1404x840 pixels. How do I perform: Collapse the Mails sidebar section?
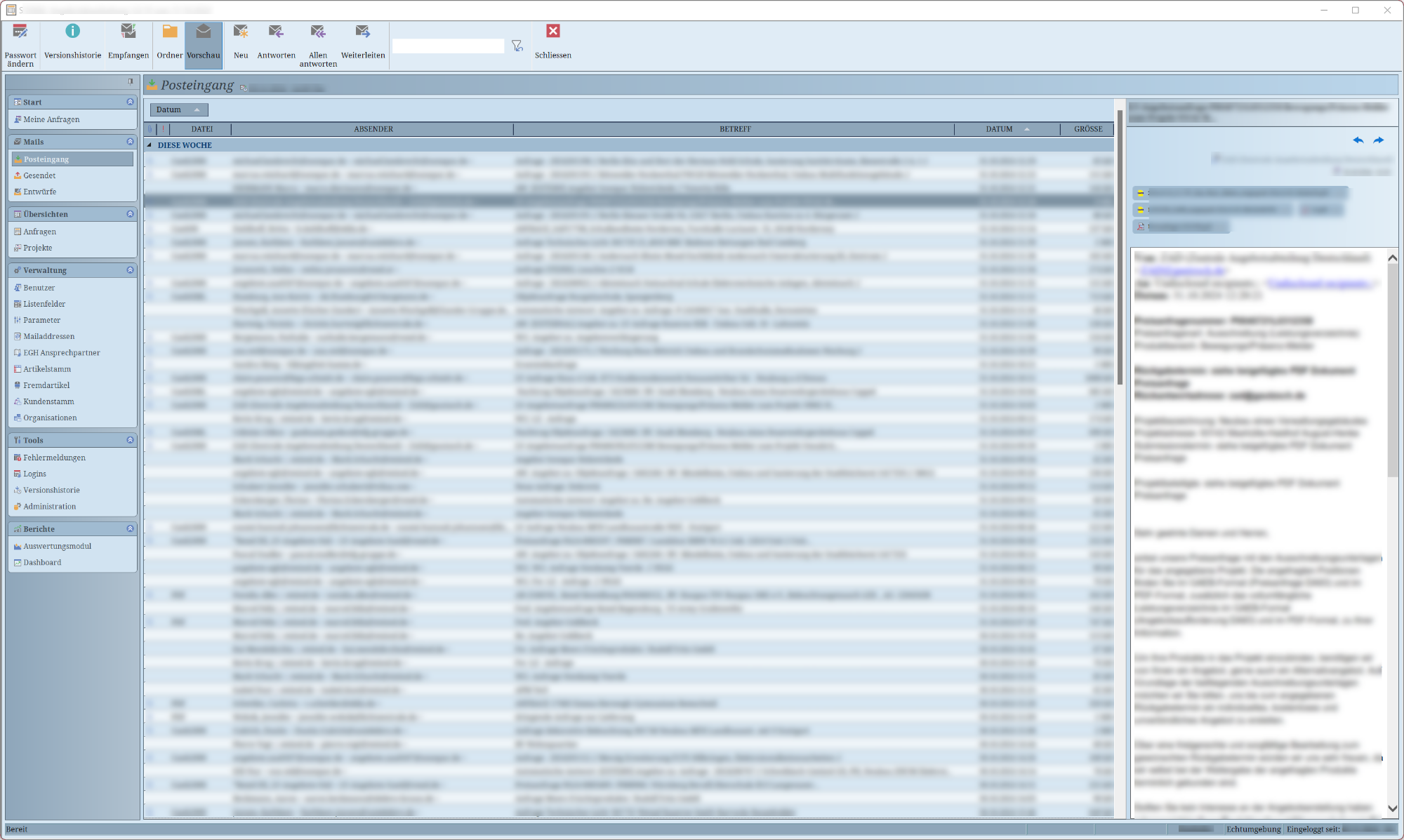pos(130,142)
